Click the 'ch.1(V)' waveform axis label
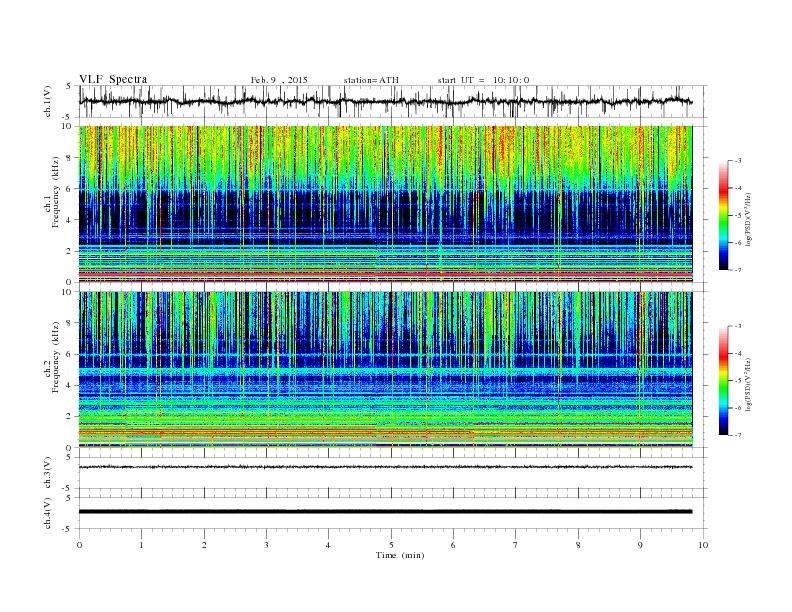This screenshot has height=612, width=792. point(48,101)
